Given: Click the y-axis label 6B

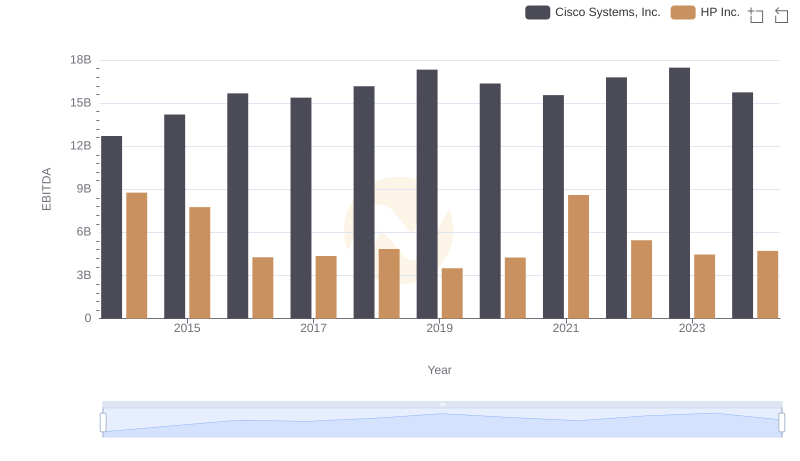Looking at the screenshot, I should (x=84, y=232).
